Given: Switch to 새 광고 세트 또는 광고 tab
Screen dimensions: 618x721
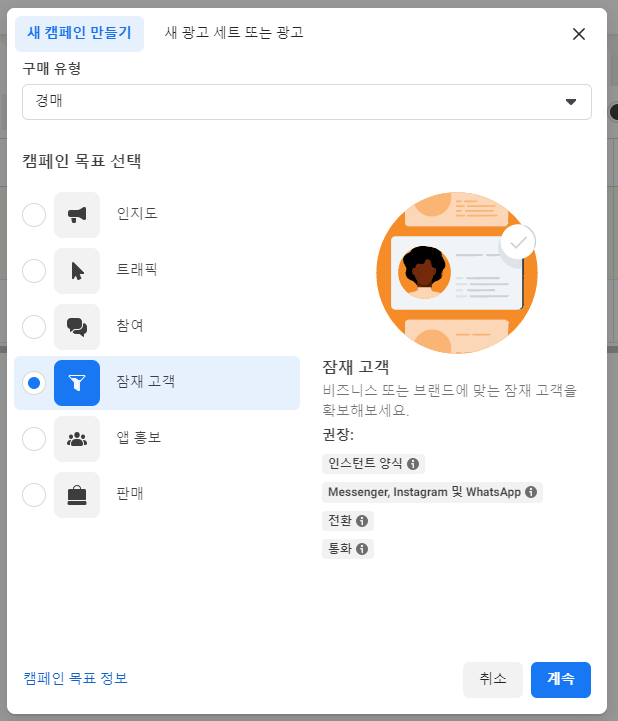Looking at the screenshot, I should point(234,33).
